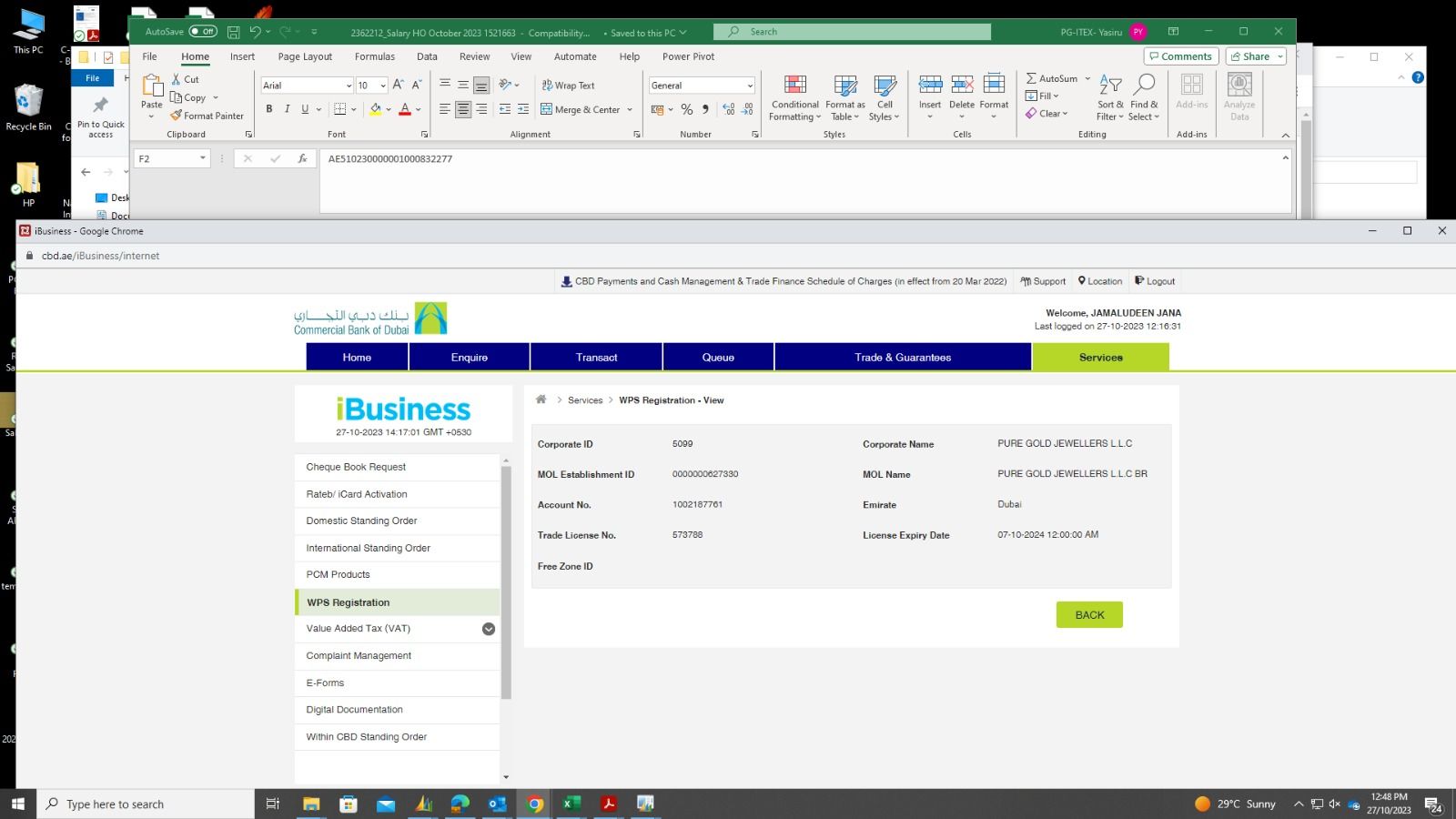1456x819 pixels.
Task: Undo the last action in Excel
Action: pyautogui.click(x=255, y=32)
